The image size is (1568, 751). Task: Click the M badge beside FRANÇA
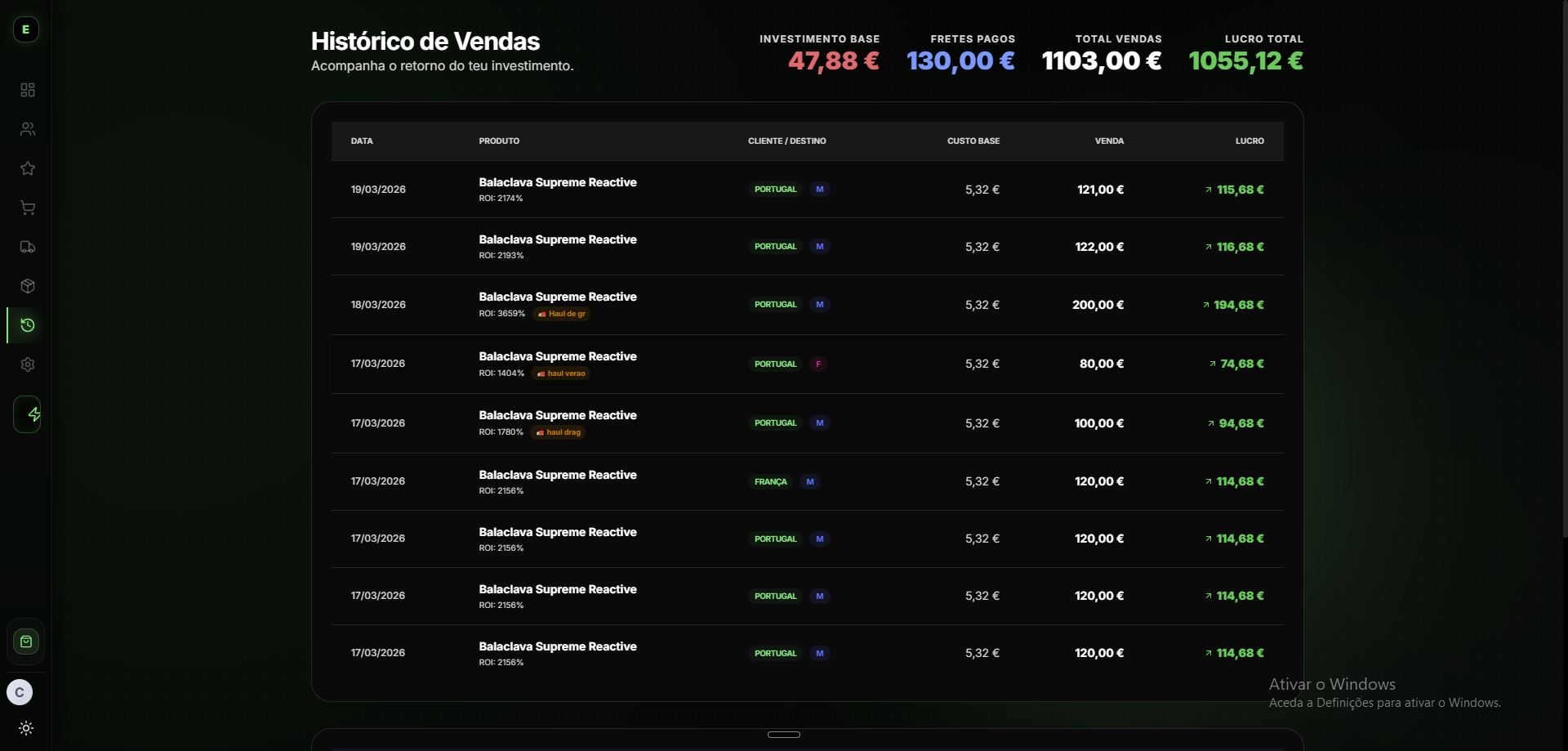(810, 482)
